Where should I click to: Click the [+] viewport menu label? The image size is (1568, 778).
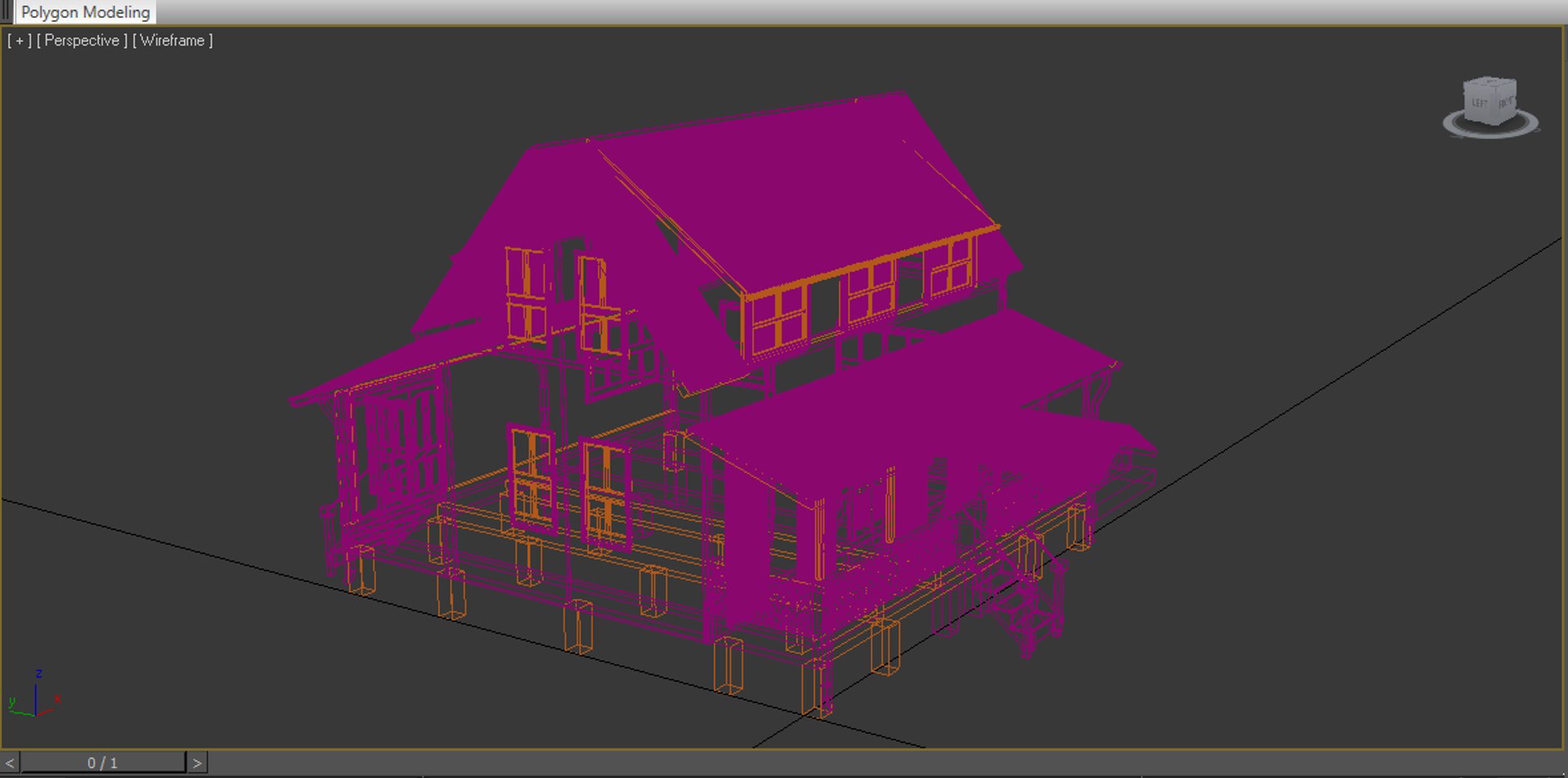19,41
